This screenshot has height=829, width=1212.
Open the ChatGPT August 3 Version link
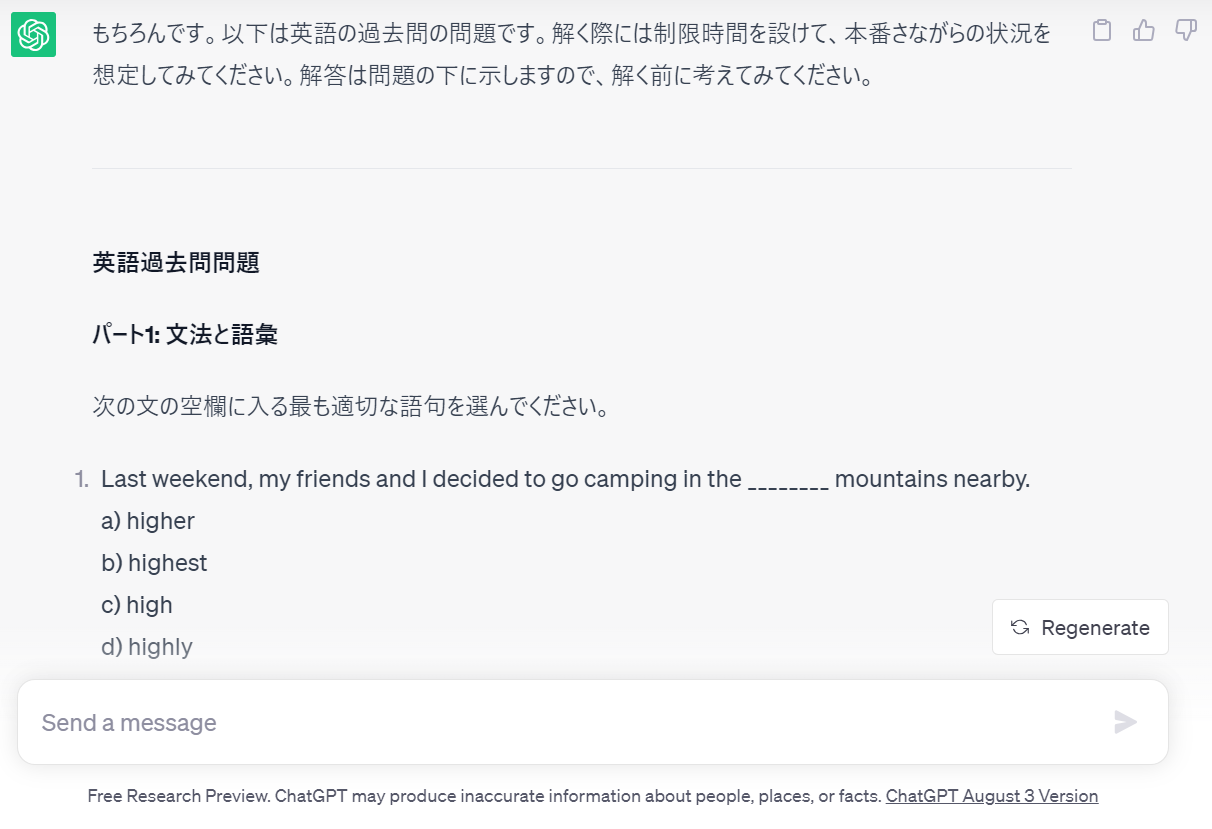coord(991,795)
